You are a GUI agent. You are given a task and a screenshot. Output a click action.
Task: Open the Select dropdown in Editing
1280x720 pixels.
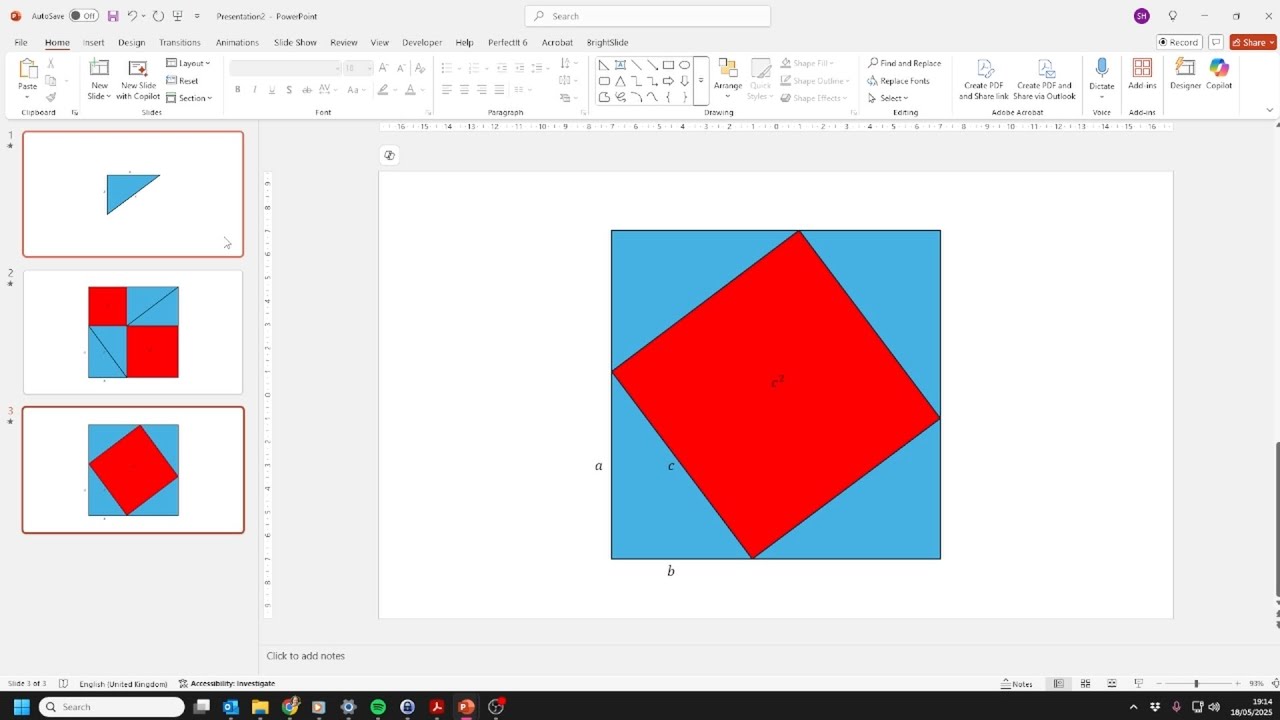point(888,98)
